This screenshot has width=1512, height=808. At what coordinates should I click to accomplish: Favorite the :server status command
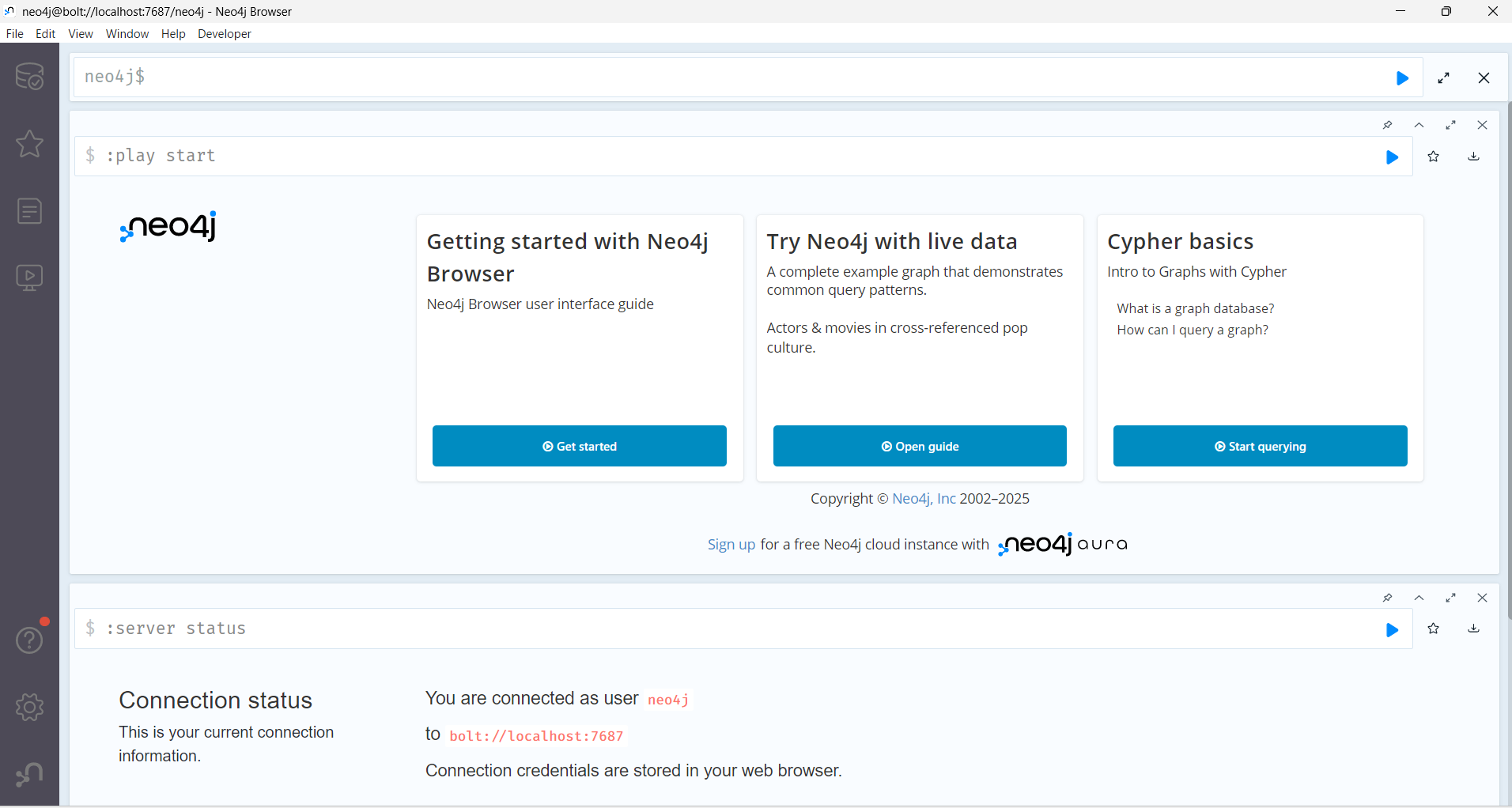pos(1434,629)
